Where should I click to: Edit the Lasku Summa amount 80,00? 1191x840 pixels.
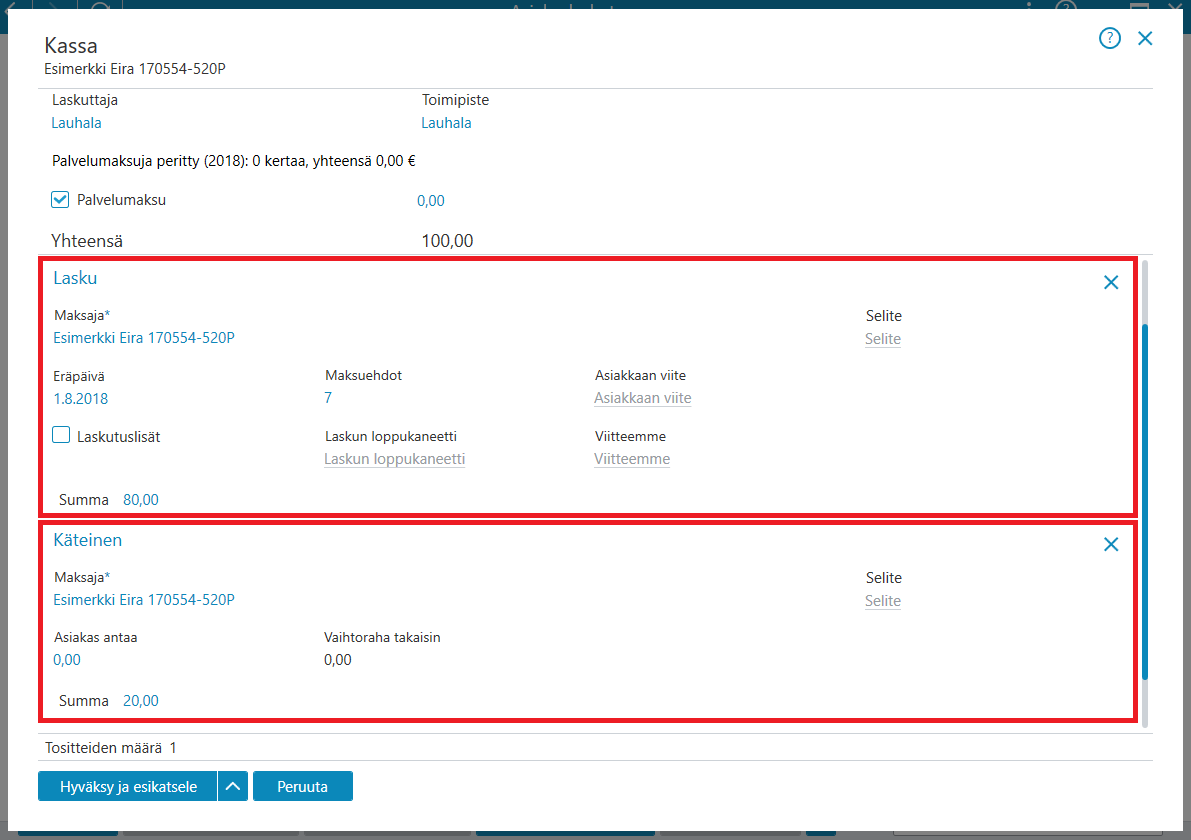[x=141, y=500]
